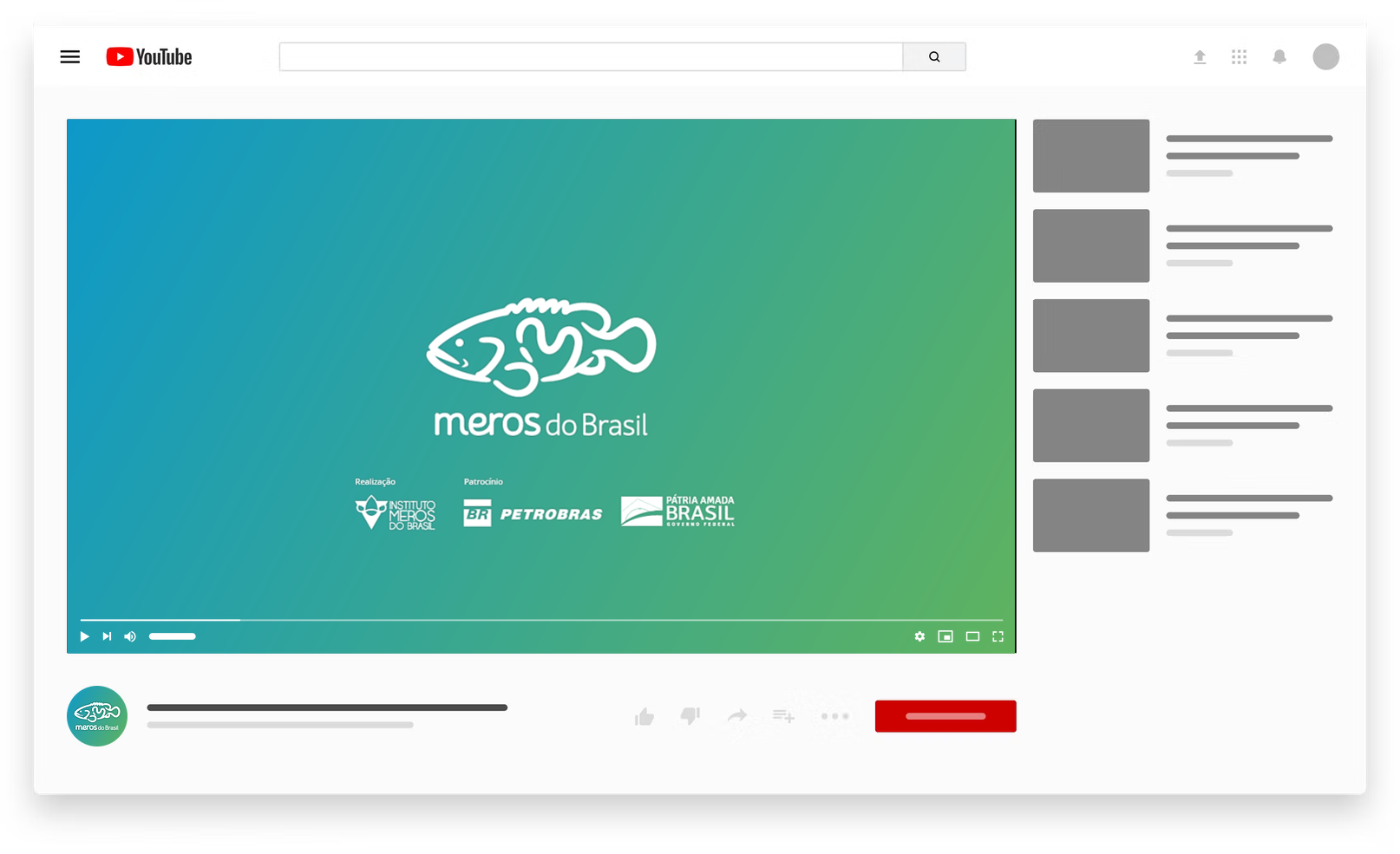1400x854 pixels.
Task: Open the first suggested video thumbnail
Action: [1091, 156]
